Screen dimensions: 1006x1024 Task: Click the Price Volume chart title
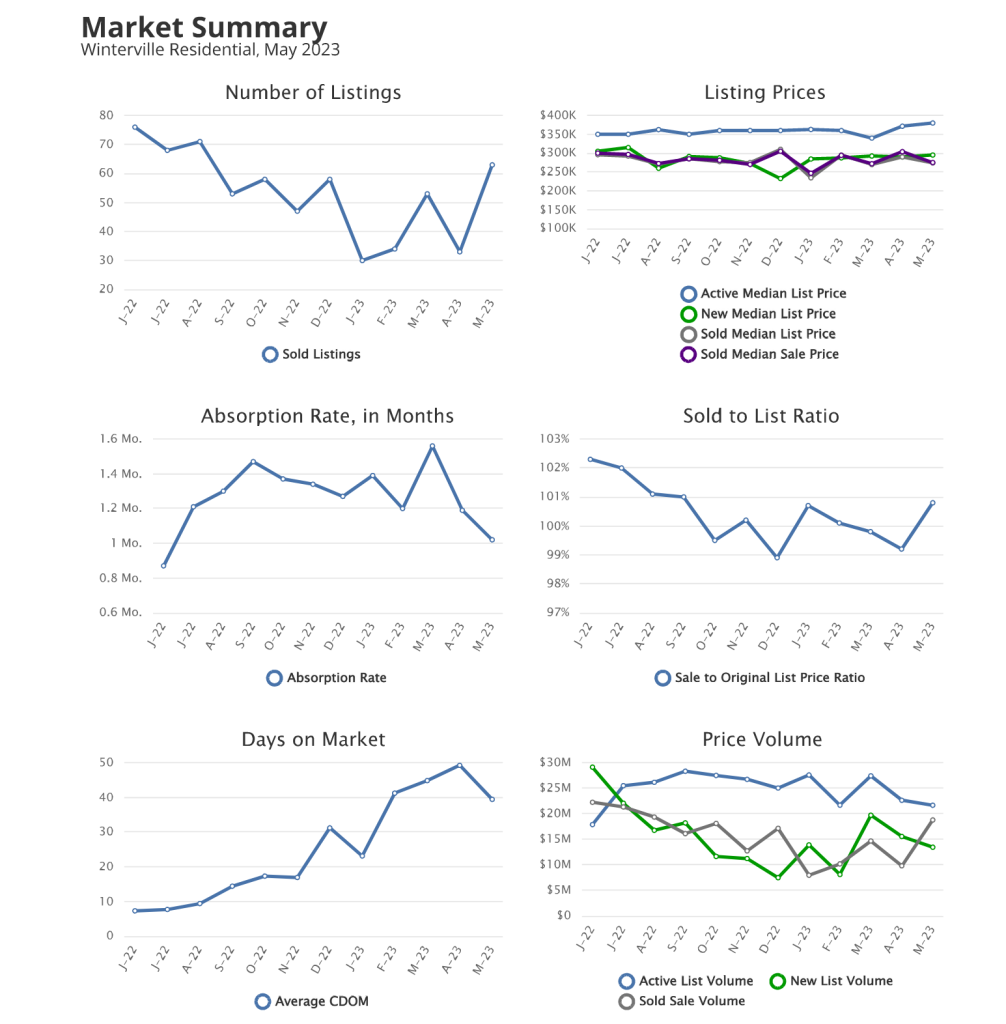(762, 740)
